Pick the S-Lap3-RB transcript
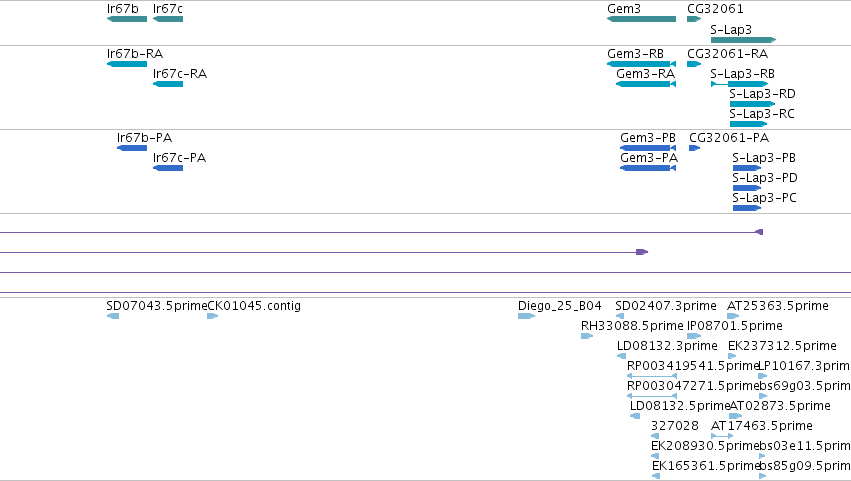The height and width of the screenshot is (481, 851). point(739,84)
